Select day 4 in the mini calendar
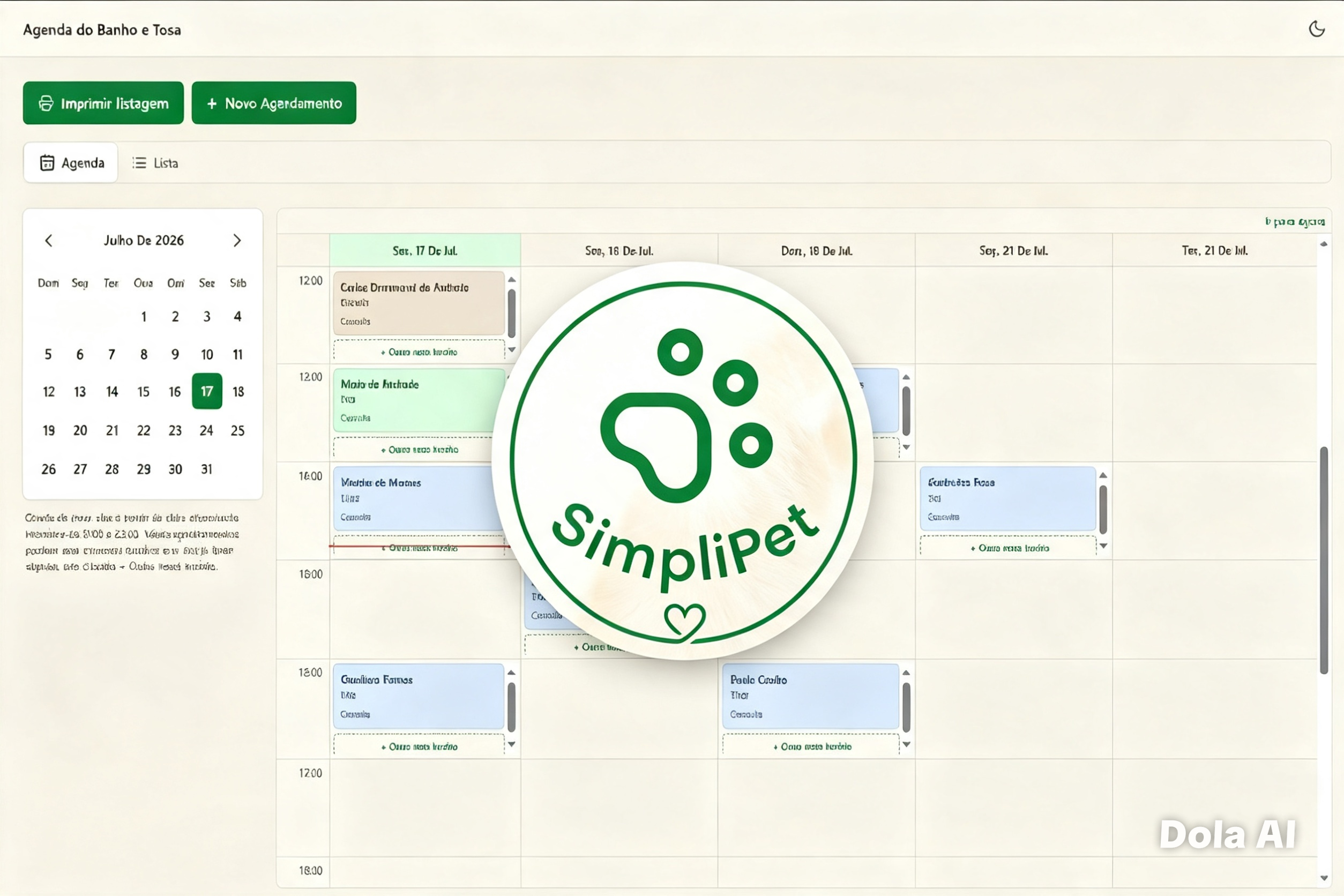 (238, 317)
